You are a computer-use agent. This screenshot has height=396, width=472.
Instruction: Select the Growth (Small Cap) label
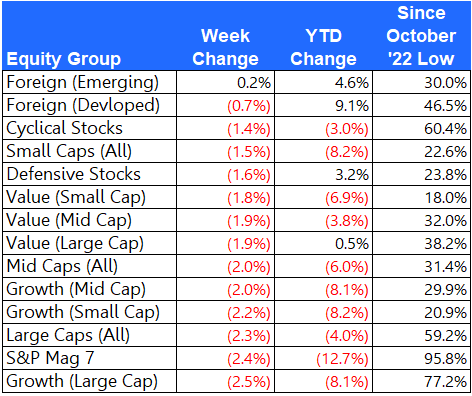point(83,312)
